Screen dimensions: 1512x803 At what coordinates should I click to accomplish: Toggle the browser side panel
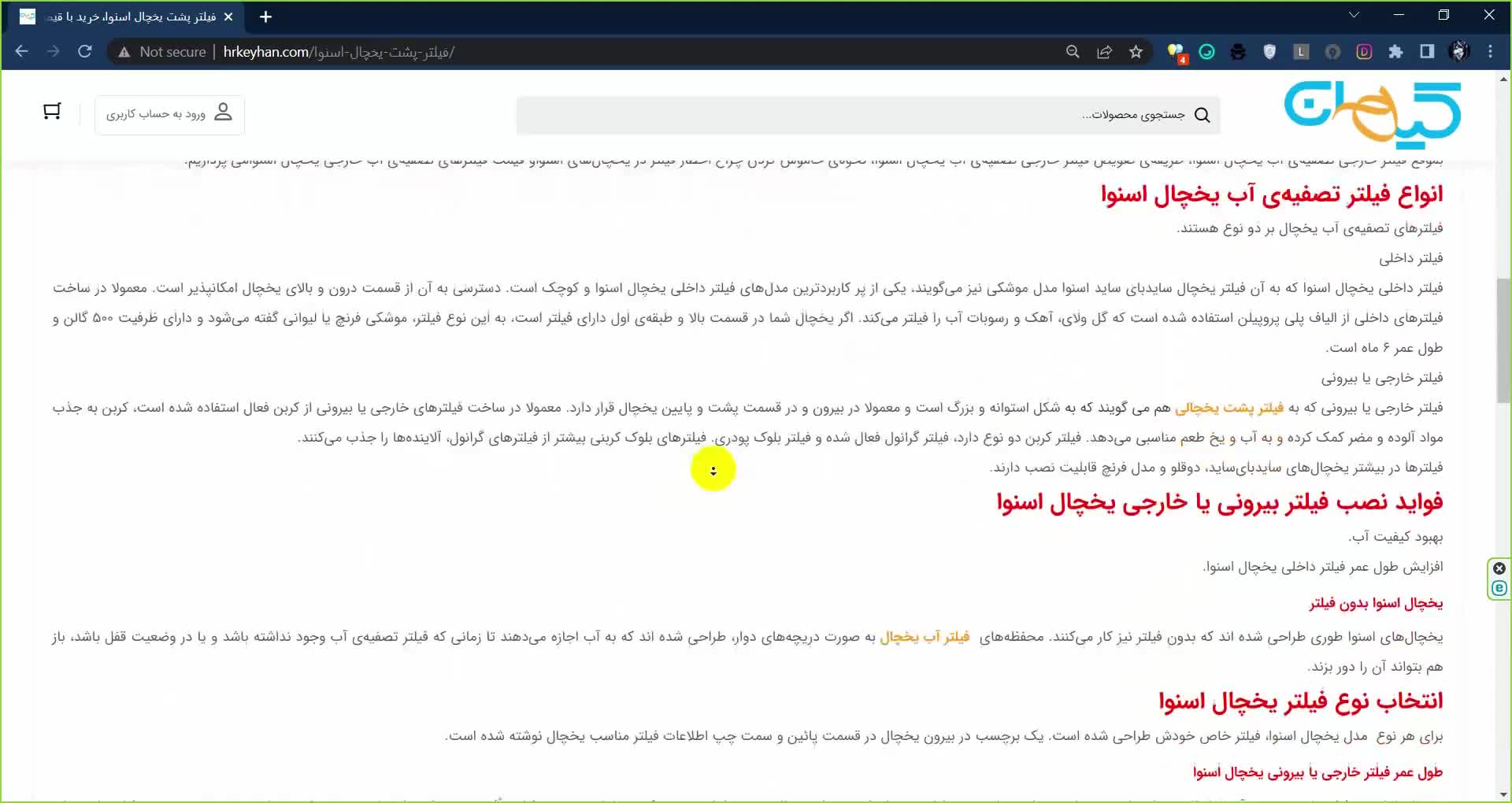(1427, 52)
